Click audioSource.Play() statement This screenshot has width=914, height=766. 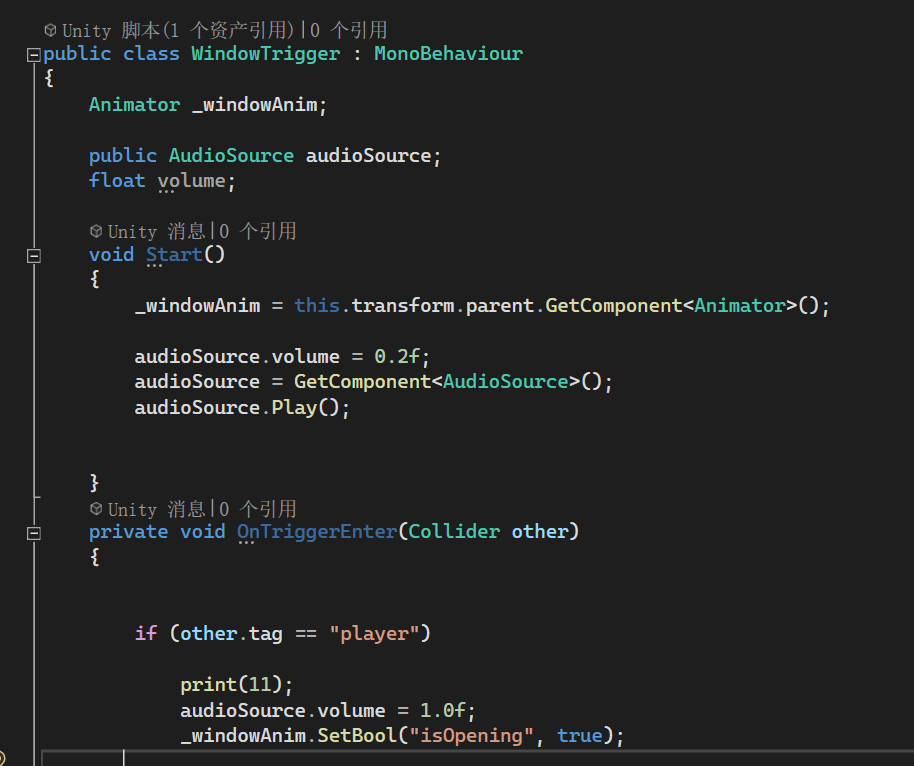(242, 407)
